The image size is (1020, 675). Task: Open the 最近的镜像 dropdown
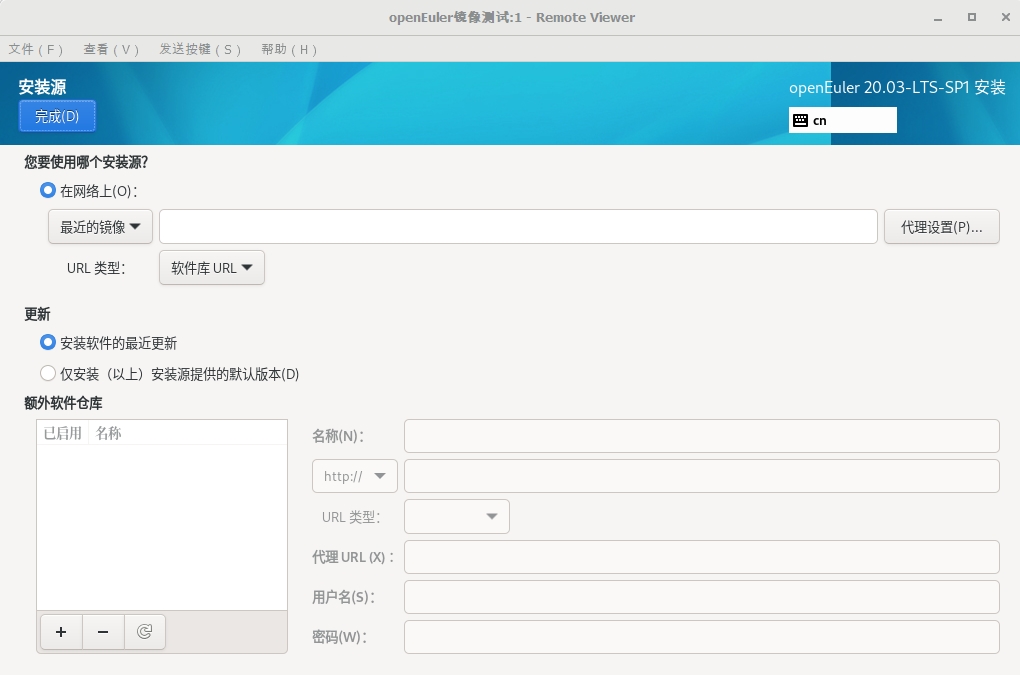tap(100, 227)
